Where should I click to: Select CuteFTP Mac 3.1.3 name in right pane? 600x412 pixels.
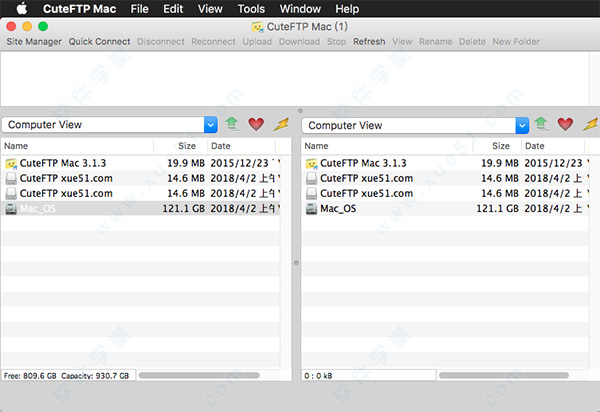(x=363, y=163)
